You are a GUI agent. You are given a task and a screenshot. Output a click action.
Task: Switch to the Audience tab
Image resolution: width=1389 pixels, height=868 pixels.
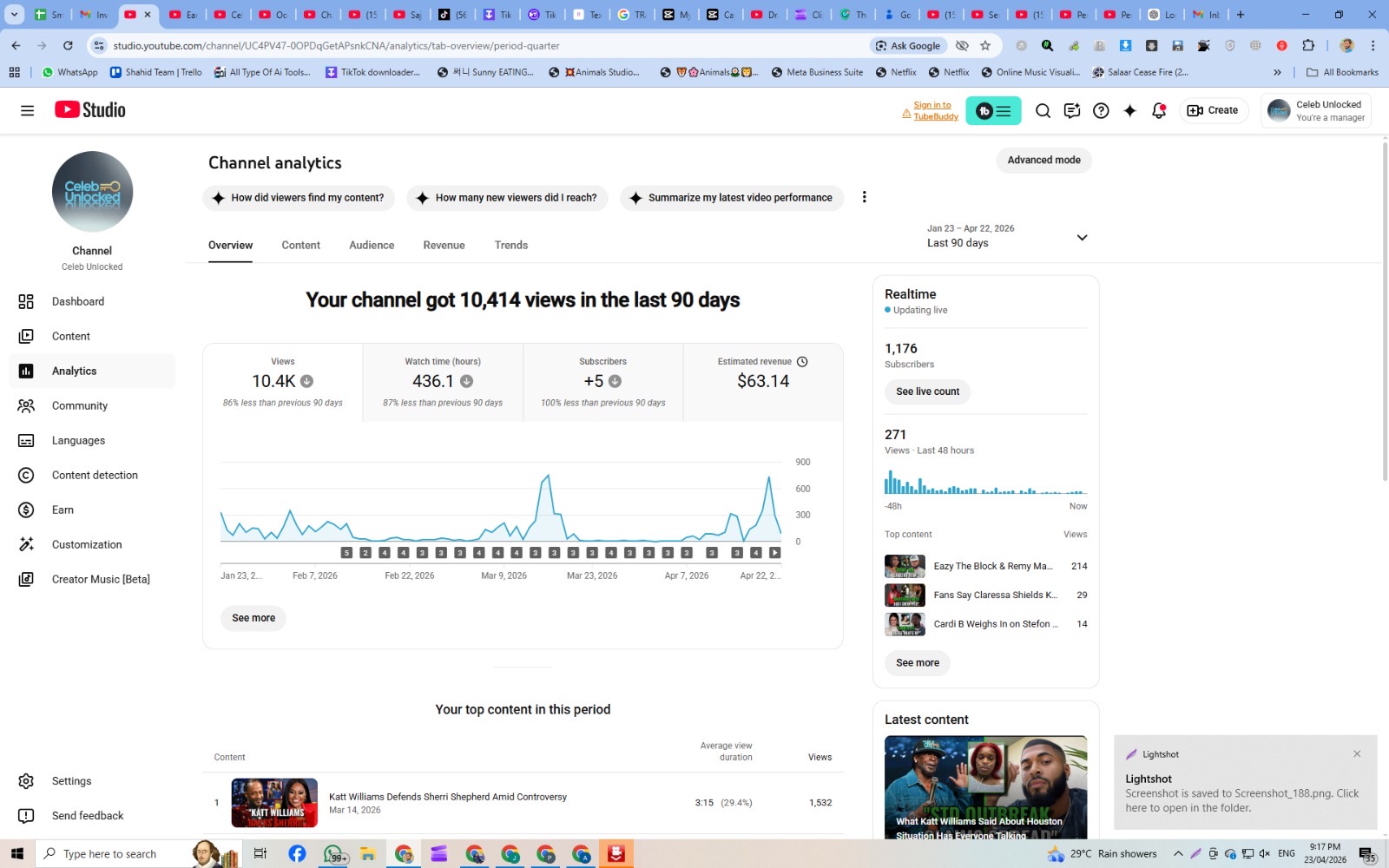point(372,246)
